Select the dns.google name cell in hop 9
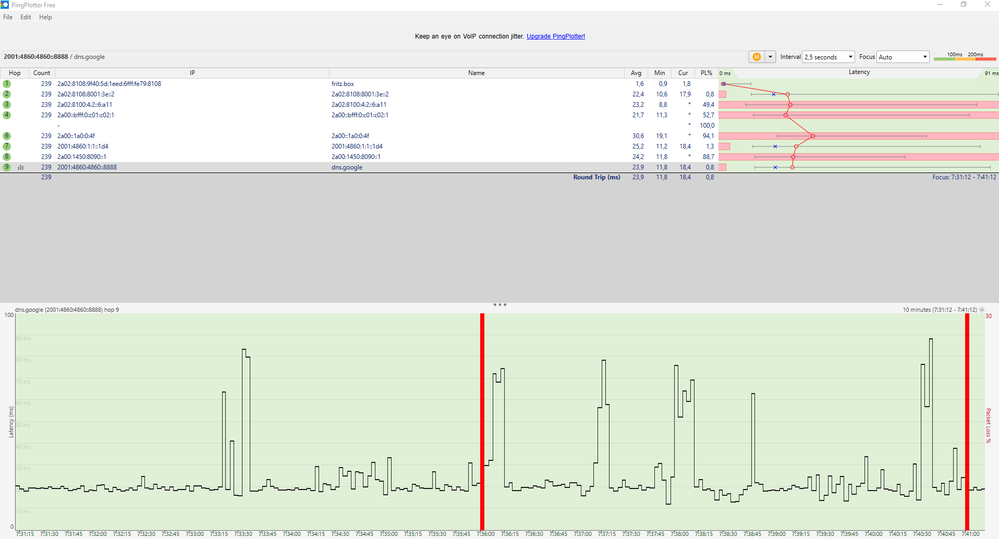The height and width of the screenshot is (539, 999). click(x=347, y=167)
